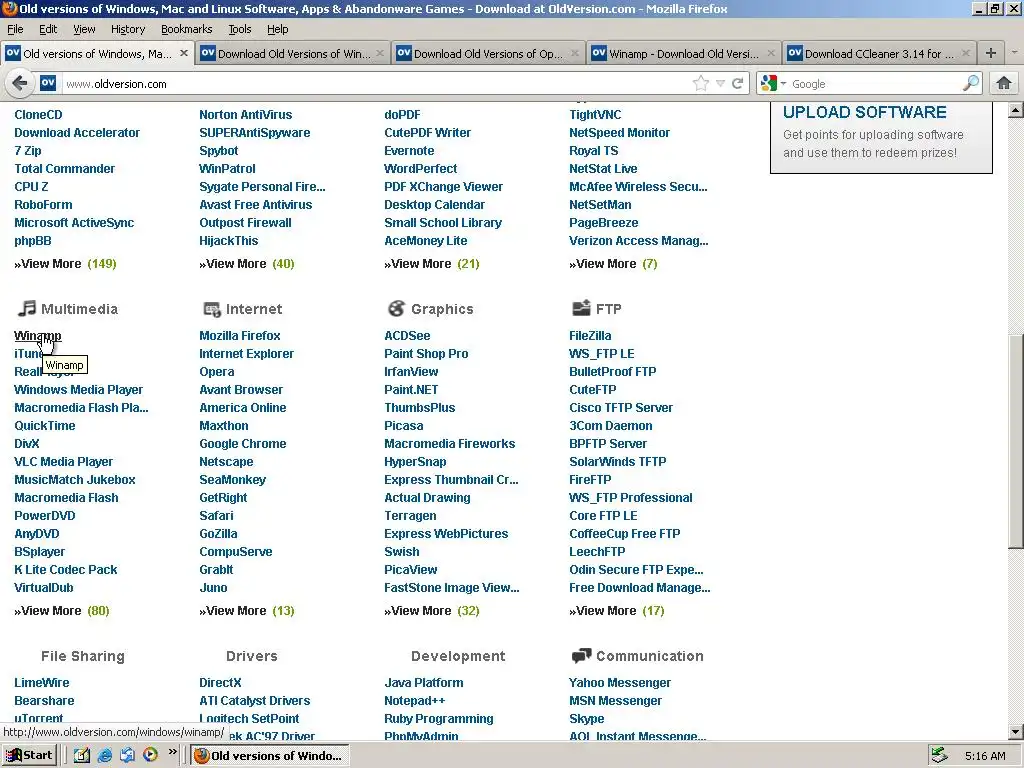
Task: Open a new tab with the plus icon
Action: pos(991,54)
